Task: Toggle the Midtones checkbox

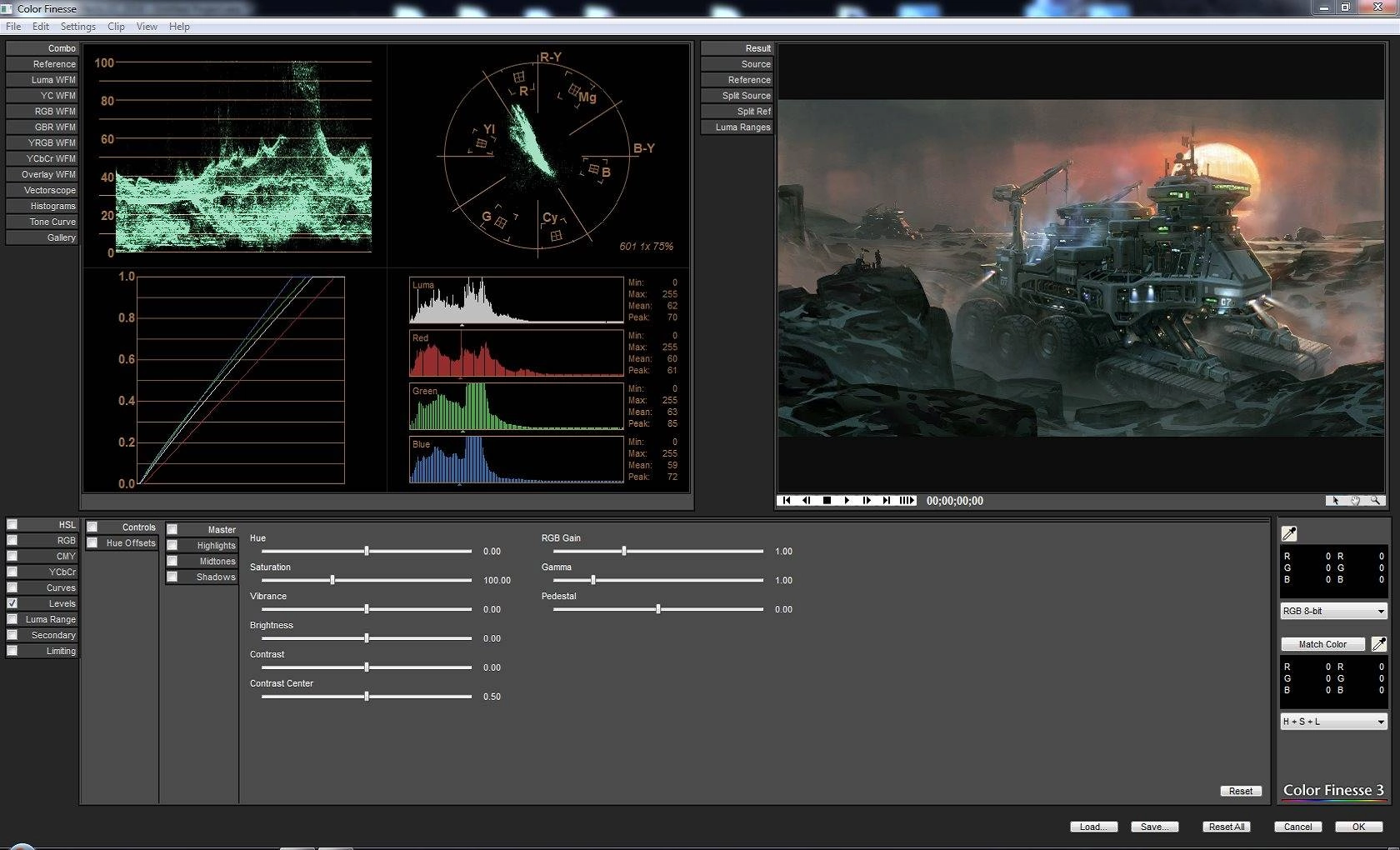Action: [x=172, y=561]
